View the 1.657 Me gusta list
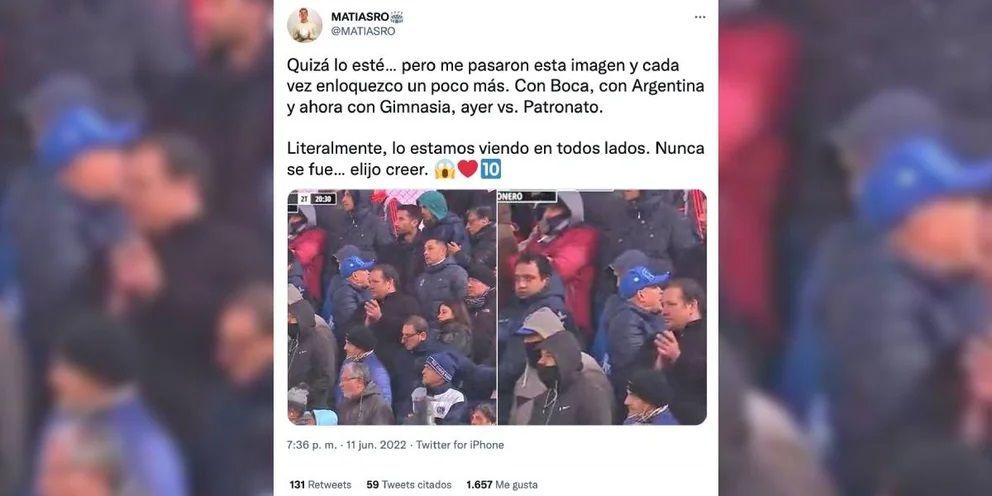The height and width of the screenshot is (496, 992). pos(502,485)
